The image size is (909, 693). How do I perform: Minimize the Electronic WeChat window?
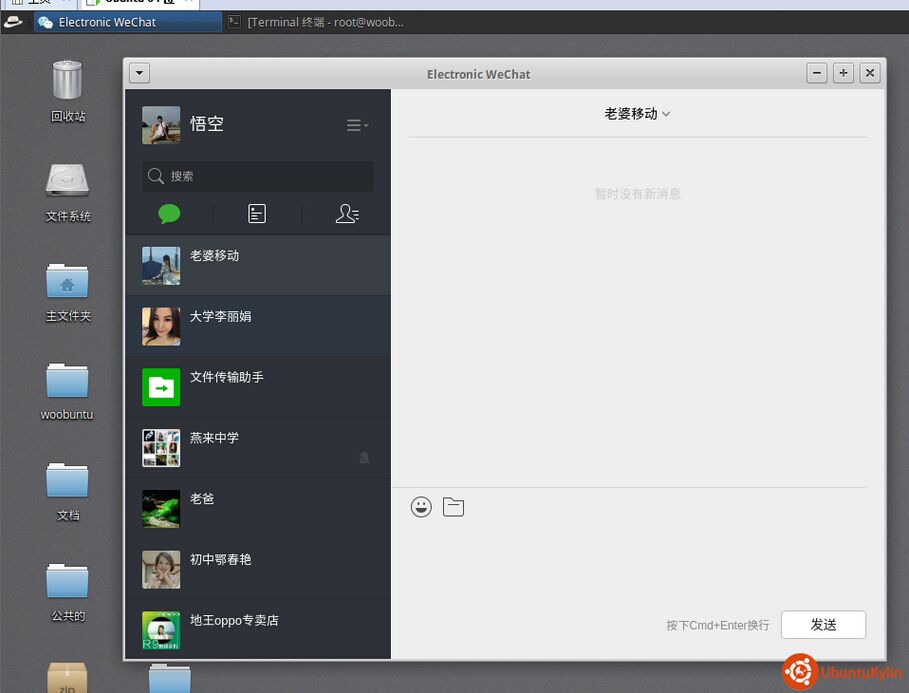click(x=817, y=73)
